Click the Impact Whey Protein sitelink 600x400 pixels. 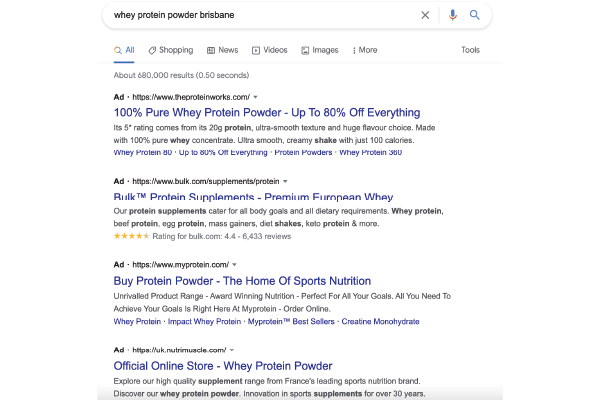coord(204,322)
